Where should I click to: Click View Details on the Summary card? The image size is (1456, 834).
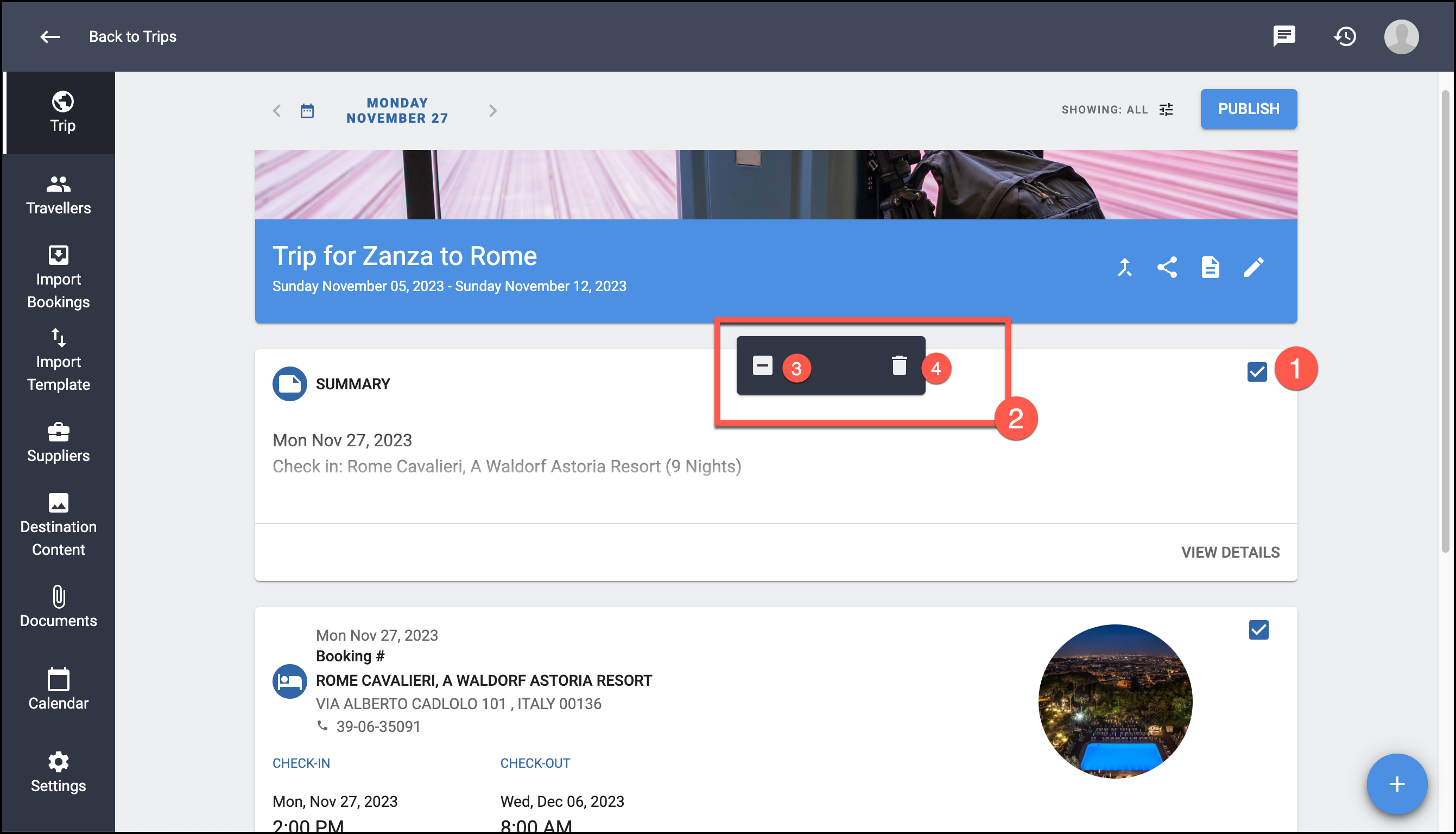click(1230, 552)
